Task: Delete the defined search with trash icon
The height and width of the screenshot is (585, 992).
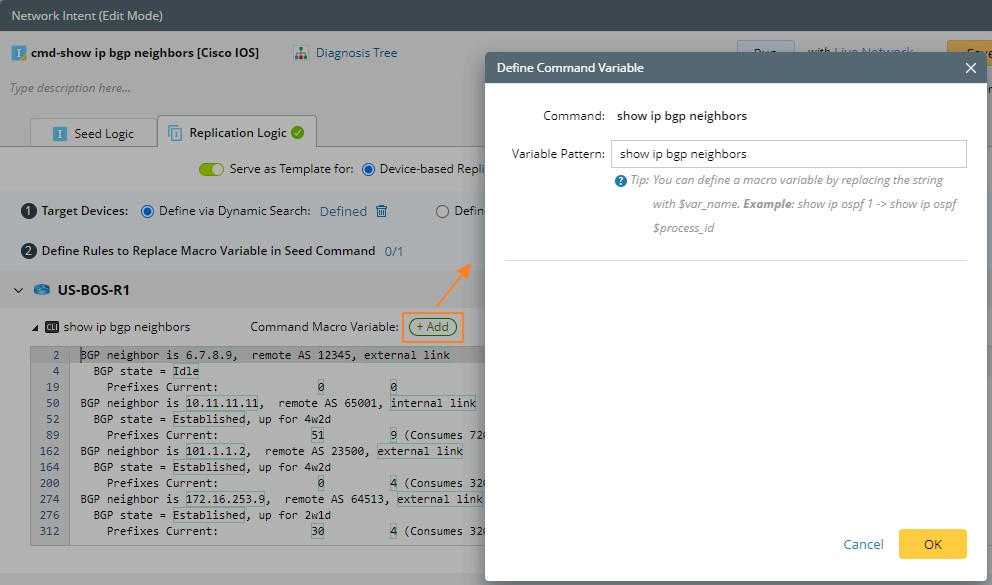Action: click(381, 211)
